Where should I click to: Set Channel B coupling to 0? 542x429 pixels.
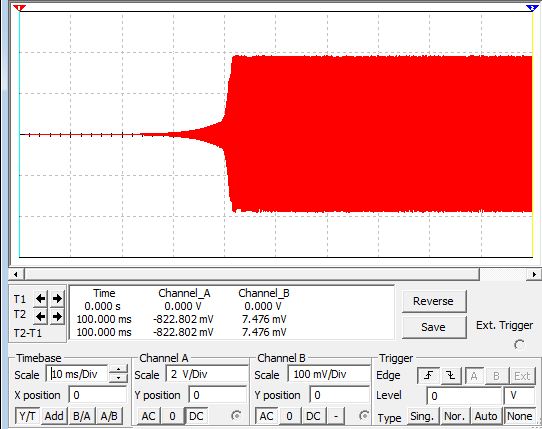click(x=290, y=416)
